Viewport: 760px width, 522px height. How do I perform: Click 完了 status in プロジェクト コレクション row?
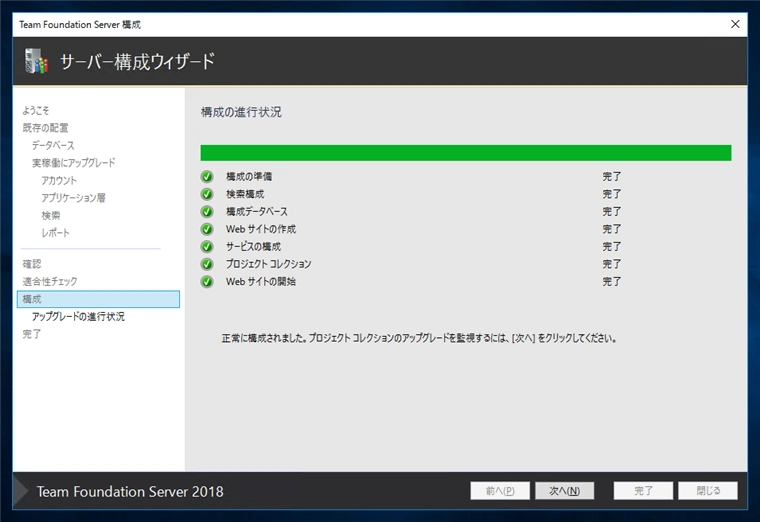pyautogui.click(x=612, y=264)
